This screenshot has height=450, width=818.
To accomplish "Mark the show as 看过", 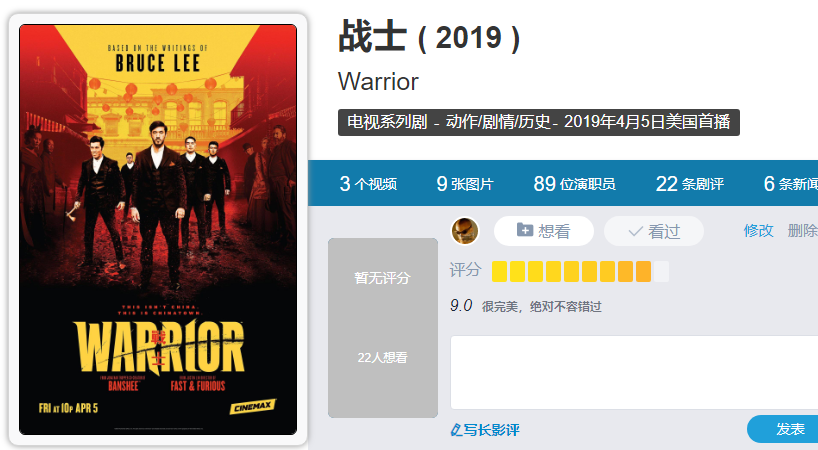I will pos(654,231).
